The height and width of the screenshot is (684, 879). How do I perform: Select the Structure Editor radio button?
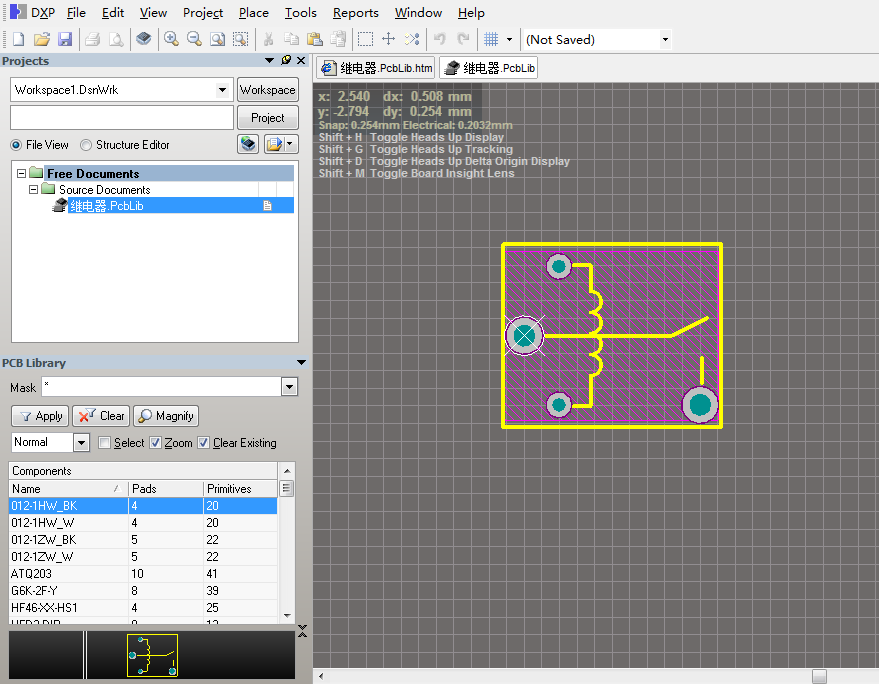(x=86, y=145)
